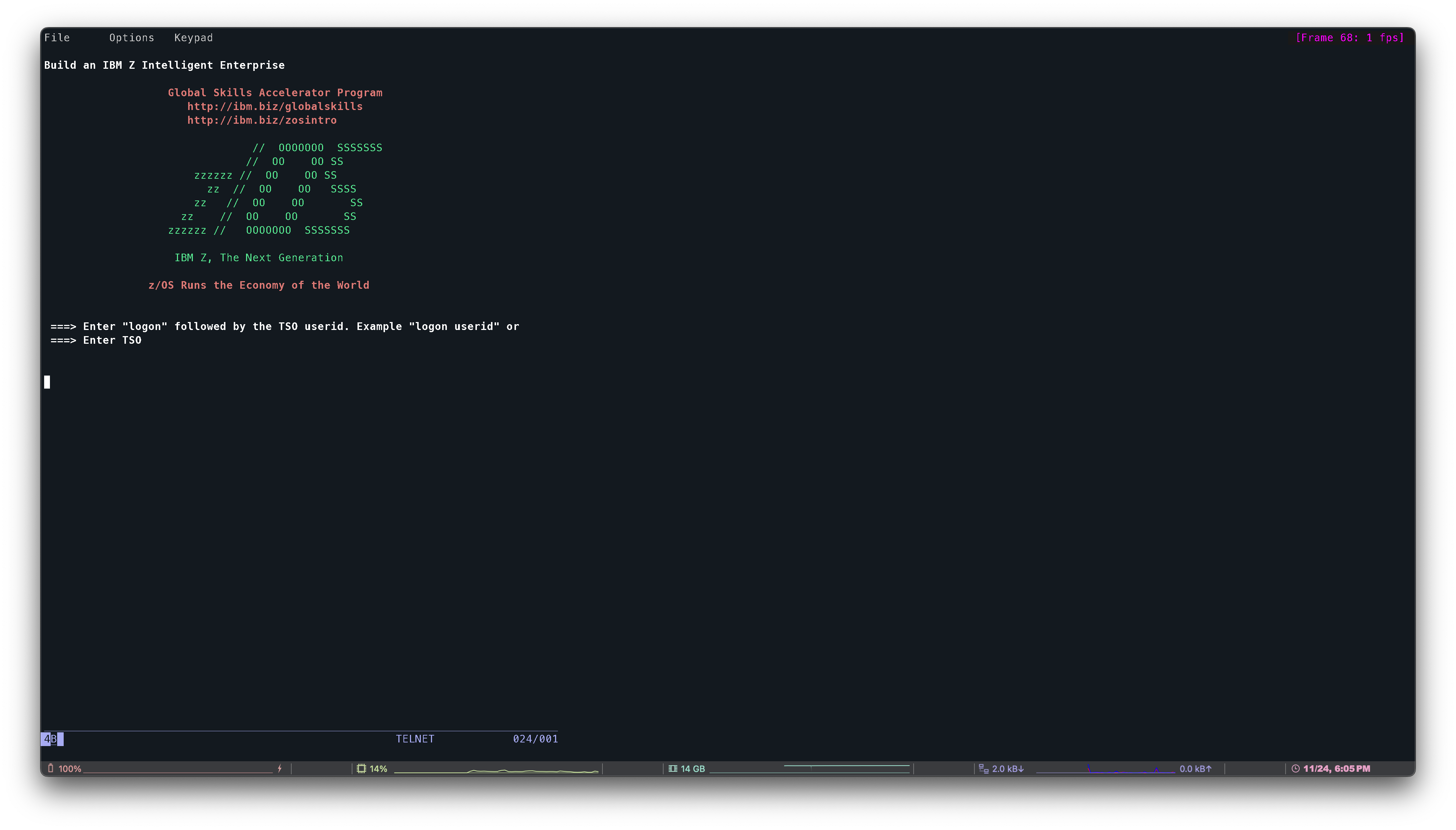Click the TELNET connection status label

414,739
